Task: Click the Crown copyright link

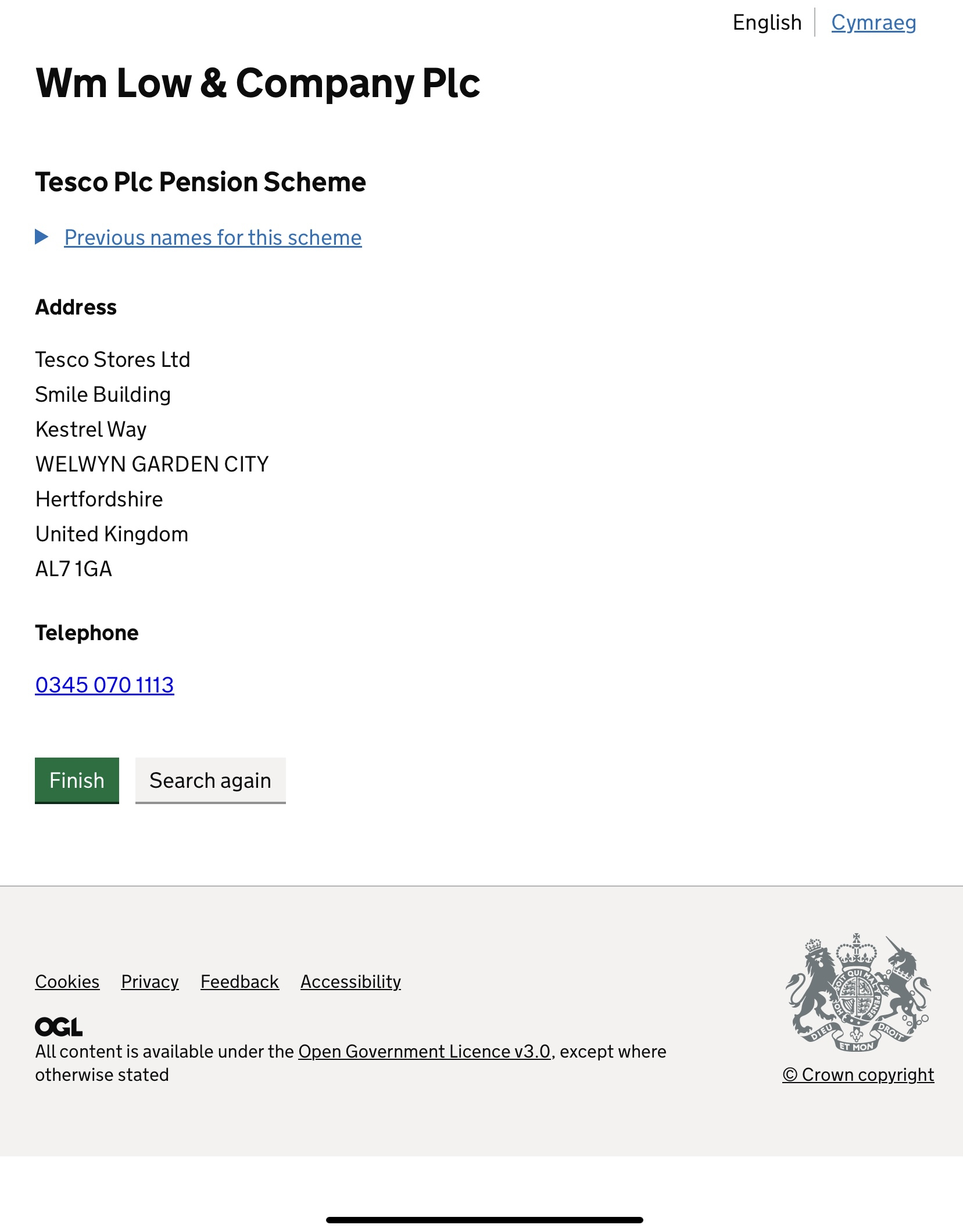Action: 858,1074
